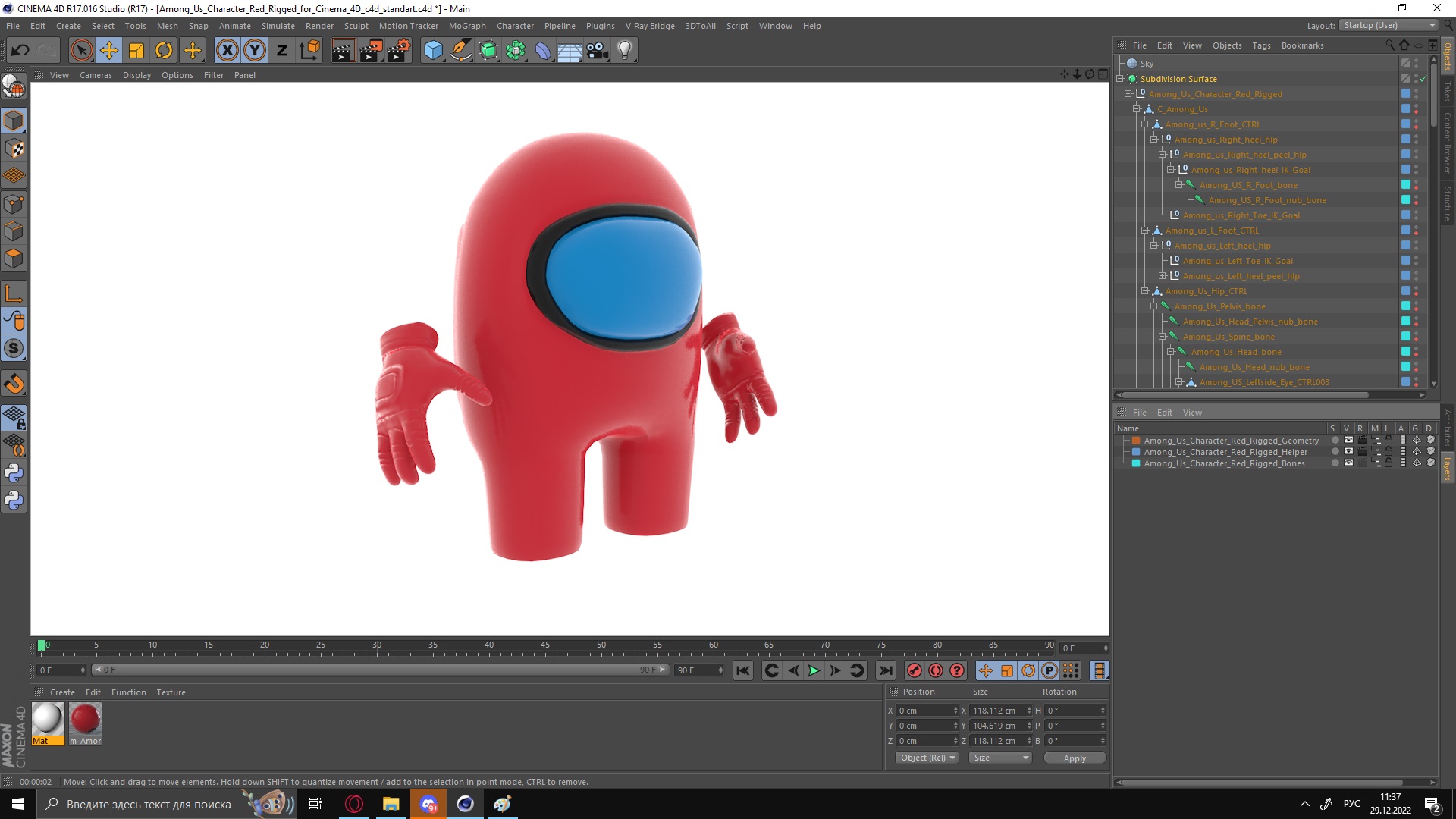Switch to Texture mode icon

(x=14, y=149)
